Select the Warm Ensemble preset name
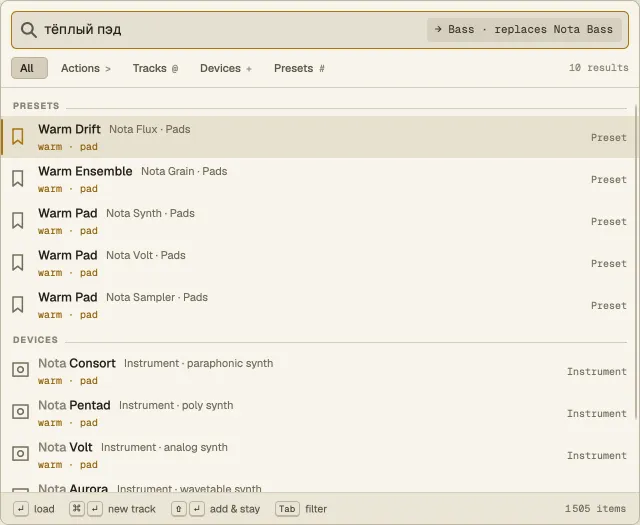 coord(85,171)
